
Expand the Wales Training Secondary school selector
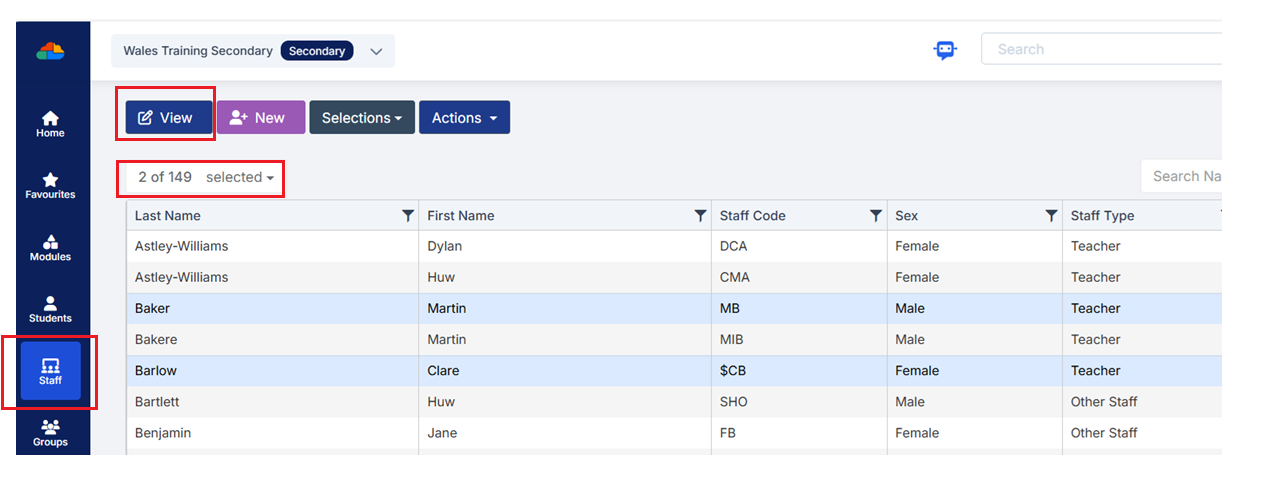[376, 51]
